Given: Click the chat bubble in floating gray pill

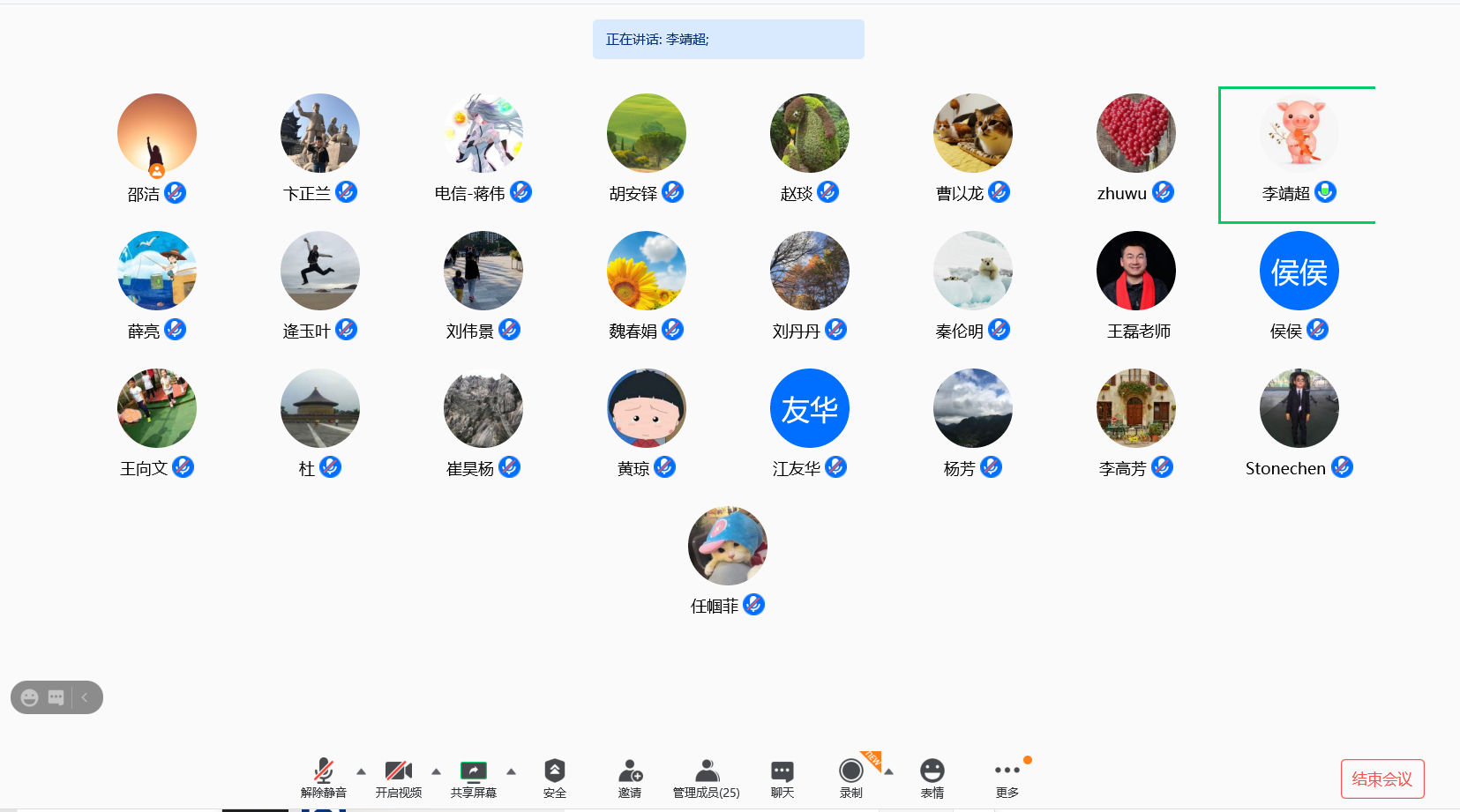Looking at the screenshot, I should pyautogui.click(x=56, y=697).
